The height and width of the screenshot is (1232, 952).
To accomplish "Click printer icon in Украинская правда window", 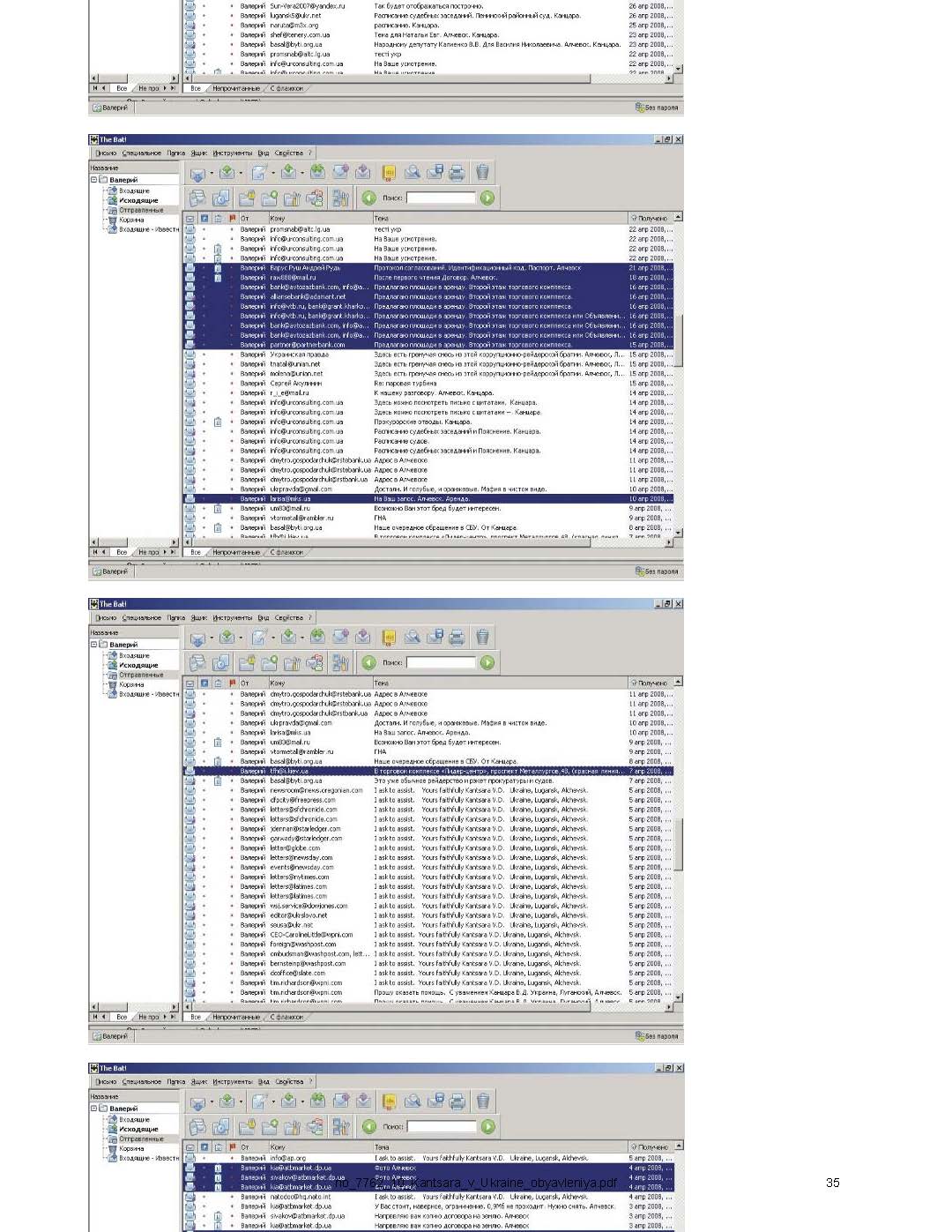I will (457, 173).
